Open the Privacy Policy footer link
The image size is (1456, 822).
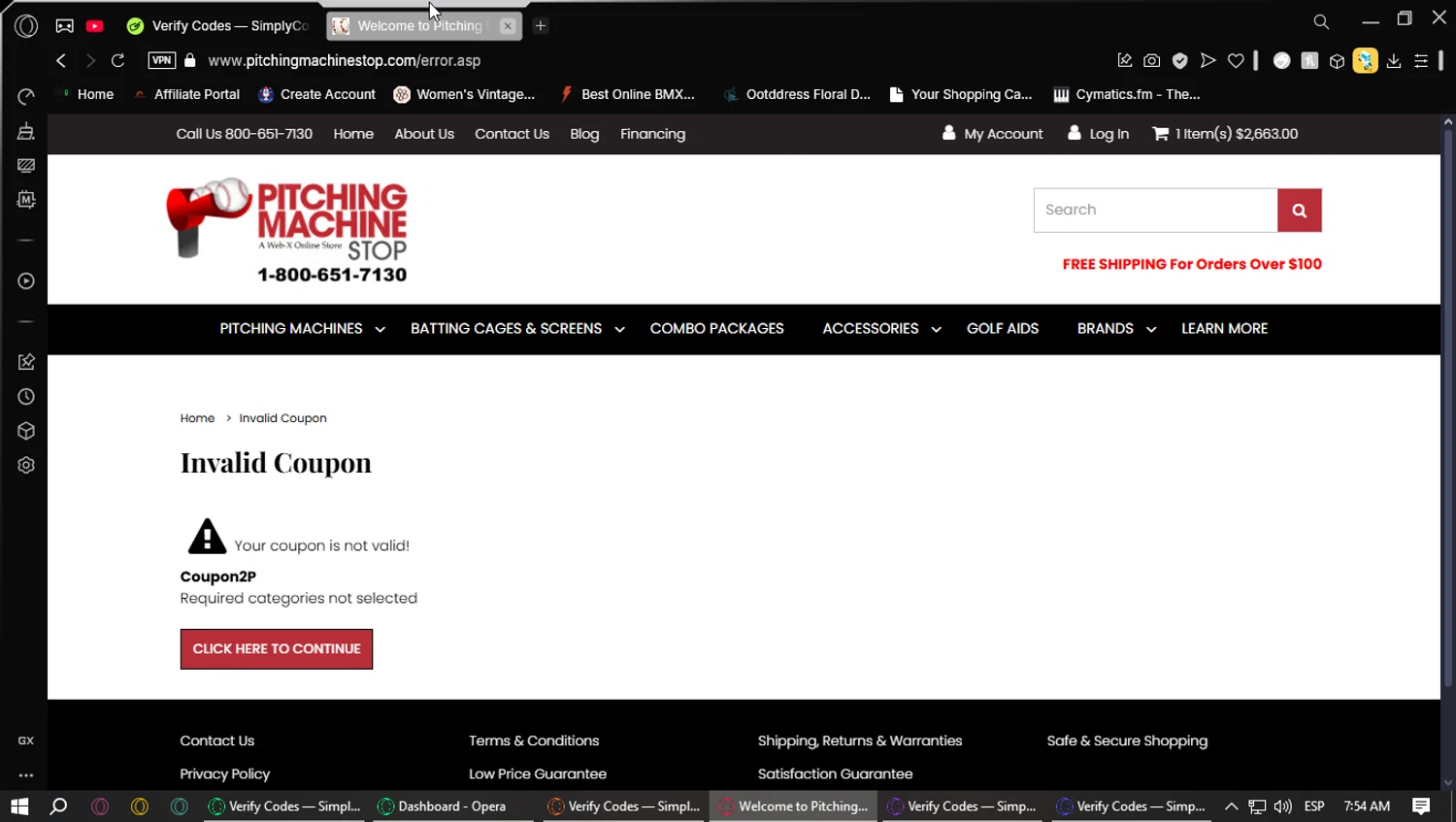pyautogui.click(x=224, y=773)
